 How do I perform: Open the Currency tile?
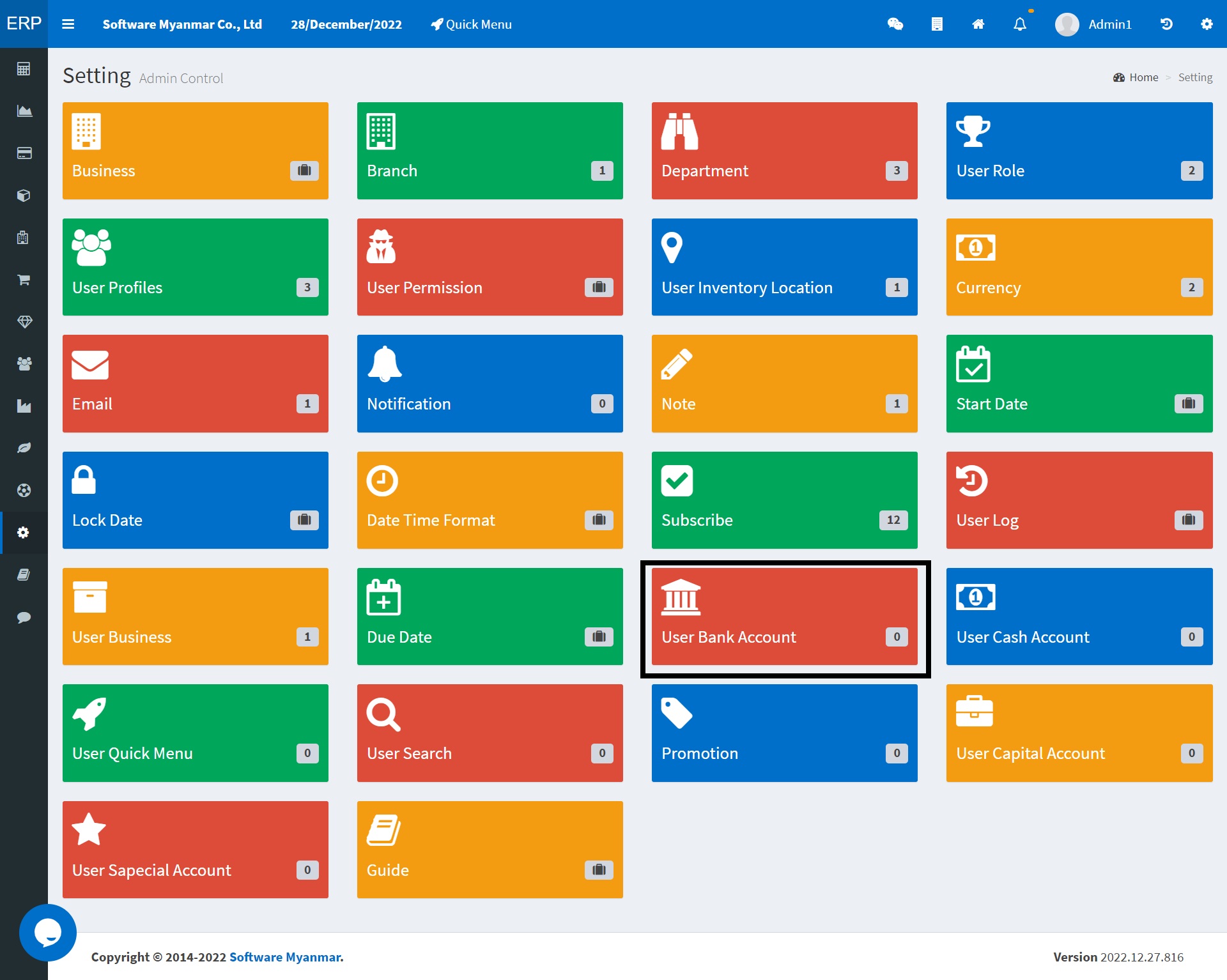click(x=1079, y=267)
